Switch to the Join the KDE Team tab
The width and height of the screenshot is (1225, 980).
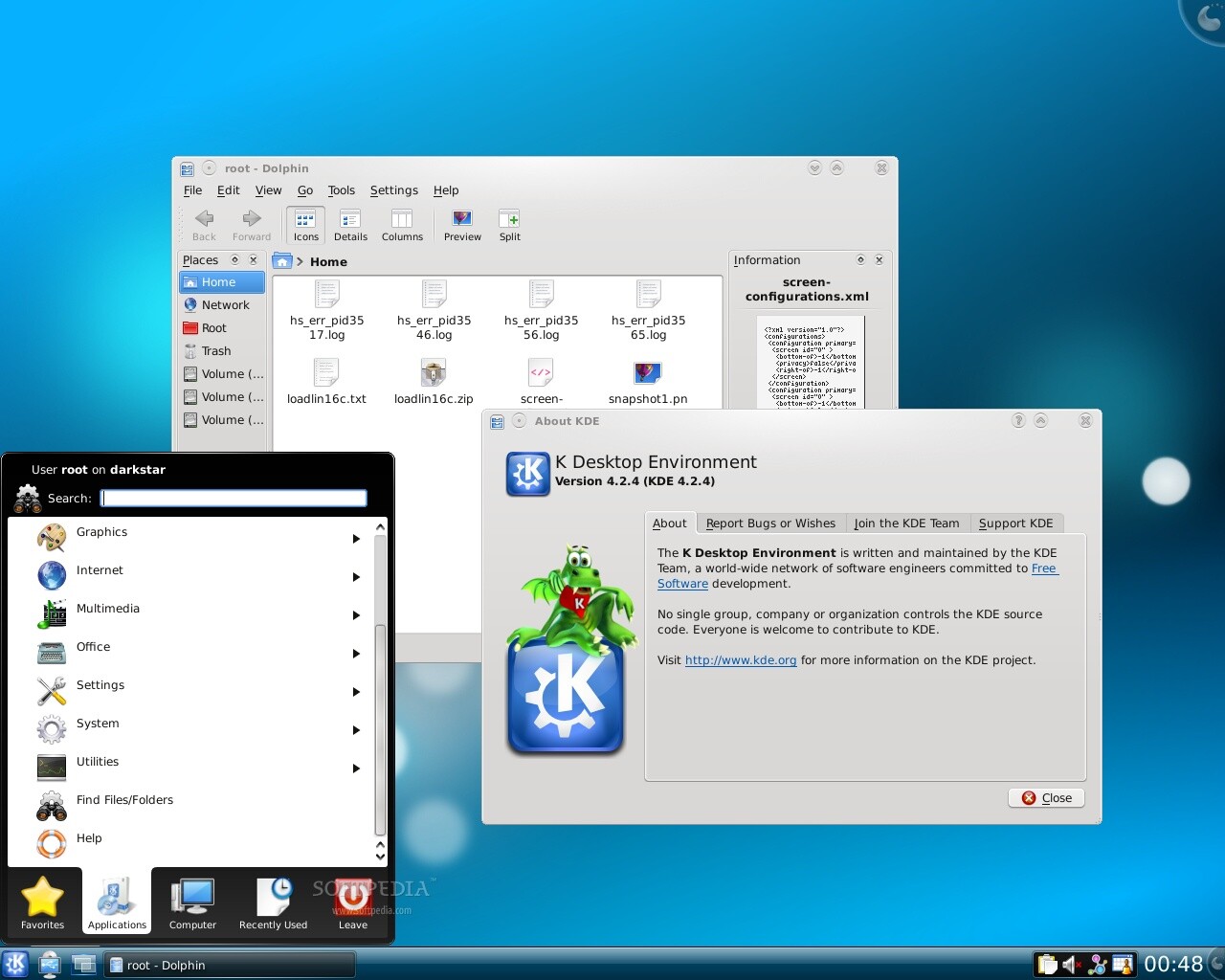click(905, 523)
